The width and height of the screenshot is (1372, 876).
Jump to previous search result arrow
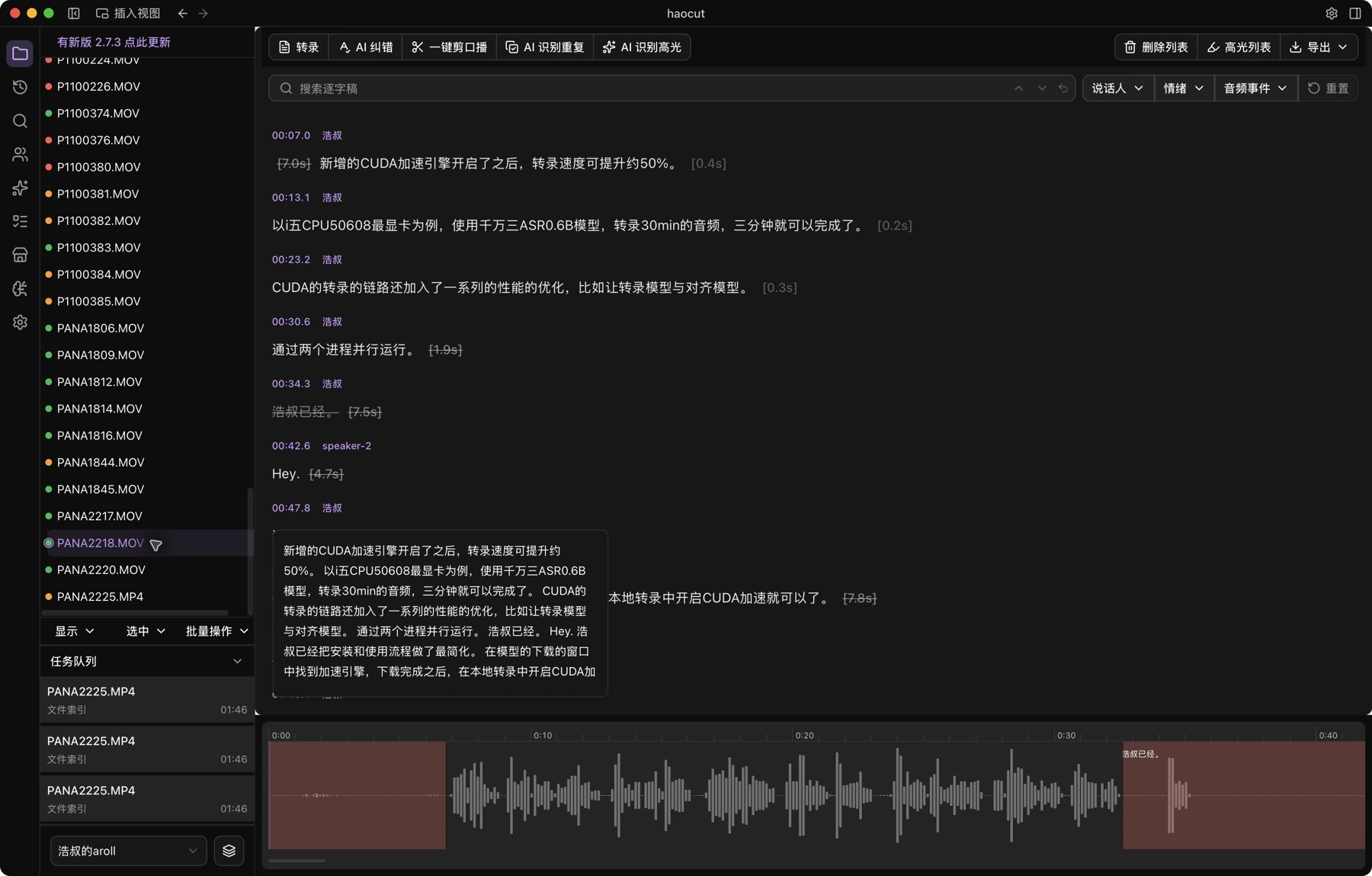(1018, 88)
